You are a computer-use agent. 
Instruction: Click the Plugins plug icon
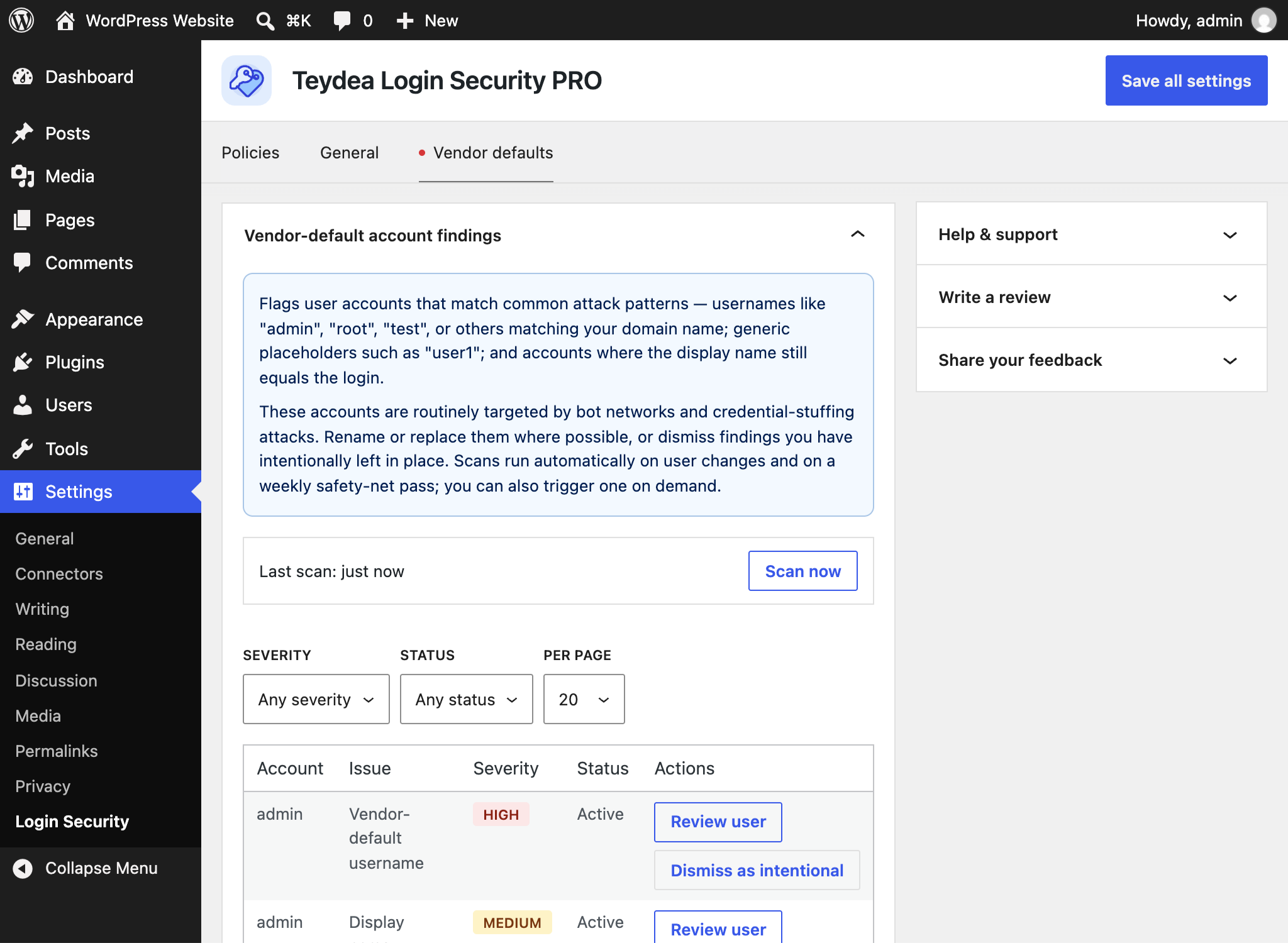coord(23,362)
